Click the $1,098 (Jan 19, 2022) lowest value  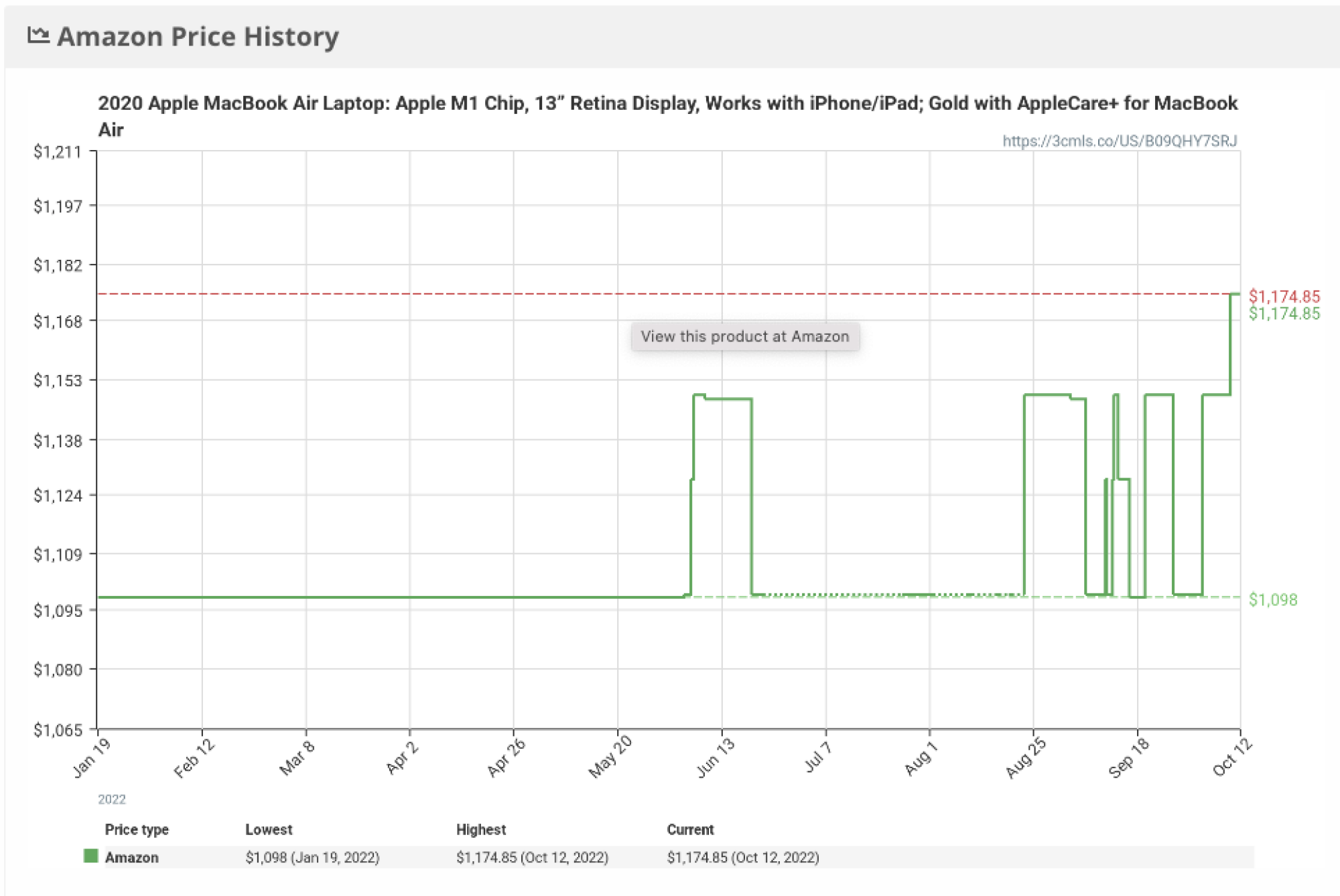point(312,857)
